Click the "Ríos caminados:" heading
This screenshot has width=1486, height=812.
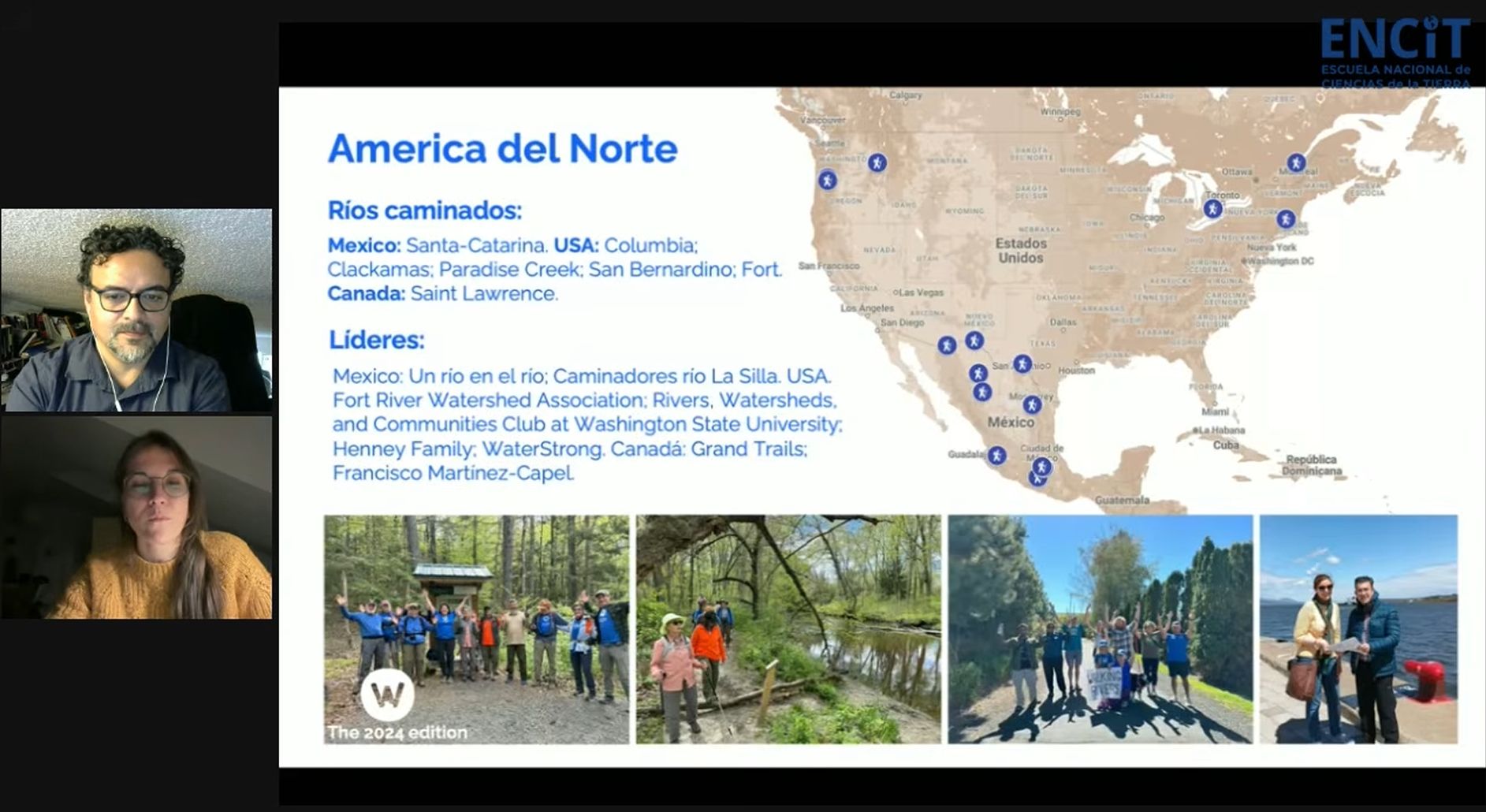pos(425,210)
